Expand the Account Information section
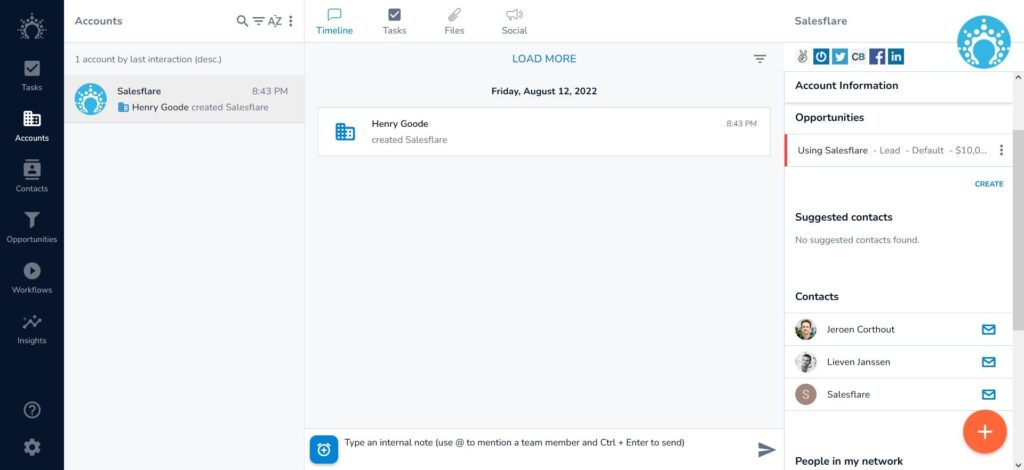The height and width of the screenshot is (470, 1024). pos(898,86)
